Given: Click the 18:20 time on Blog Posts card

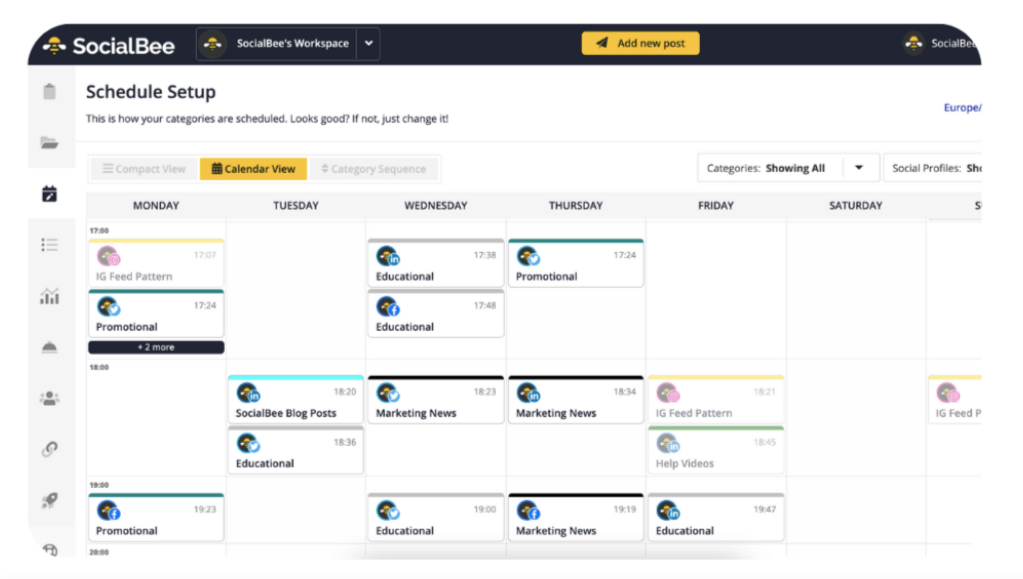Looking at the screenshot, I should point(345,392).
